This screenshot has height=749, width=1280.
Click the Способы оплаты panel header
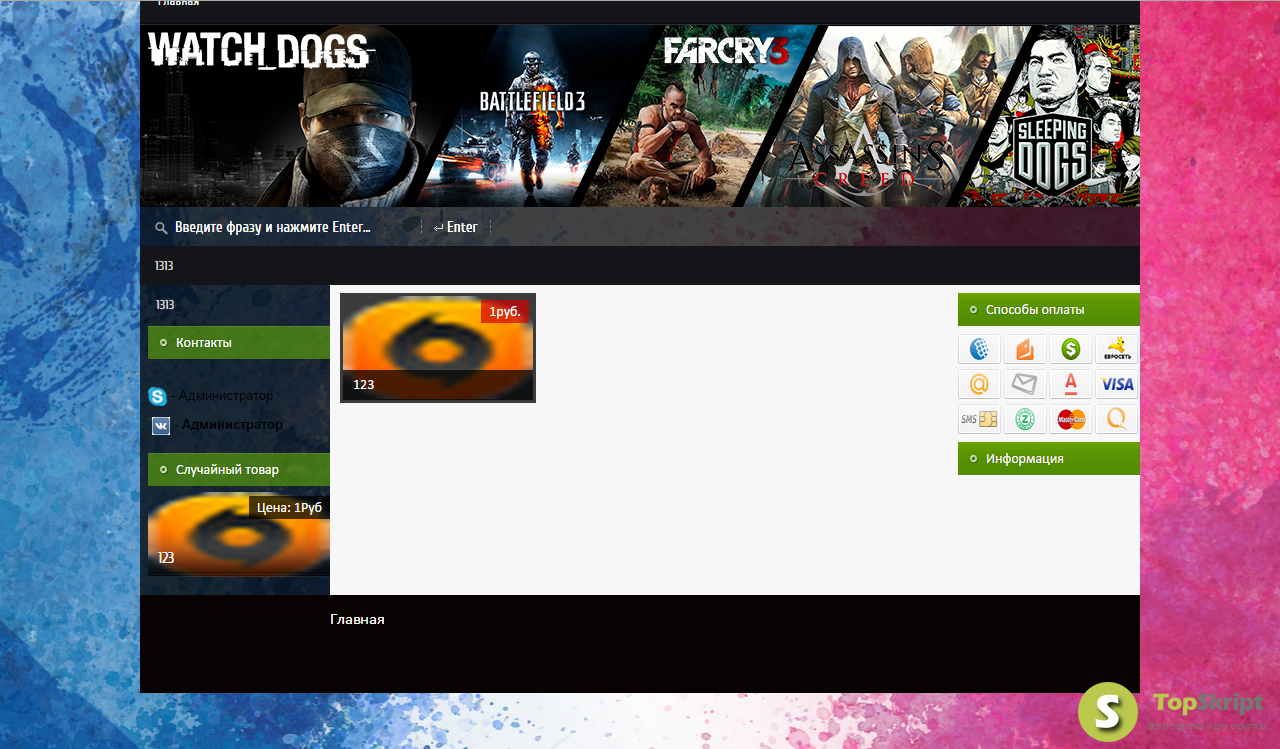point(1049,309)
